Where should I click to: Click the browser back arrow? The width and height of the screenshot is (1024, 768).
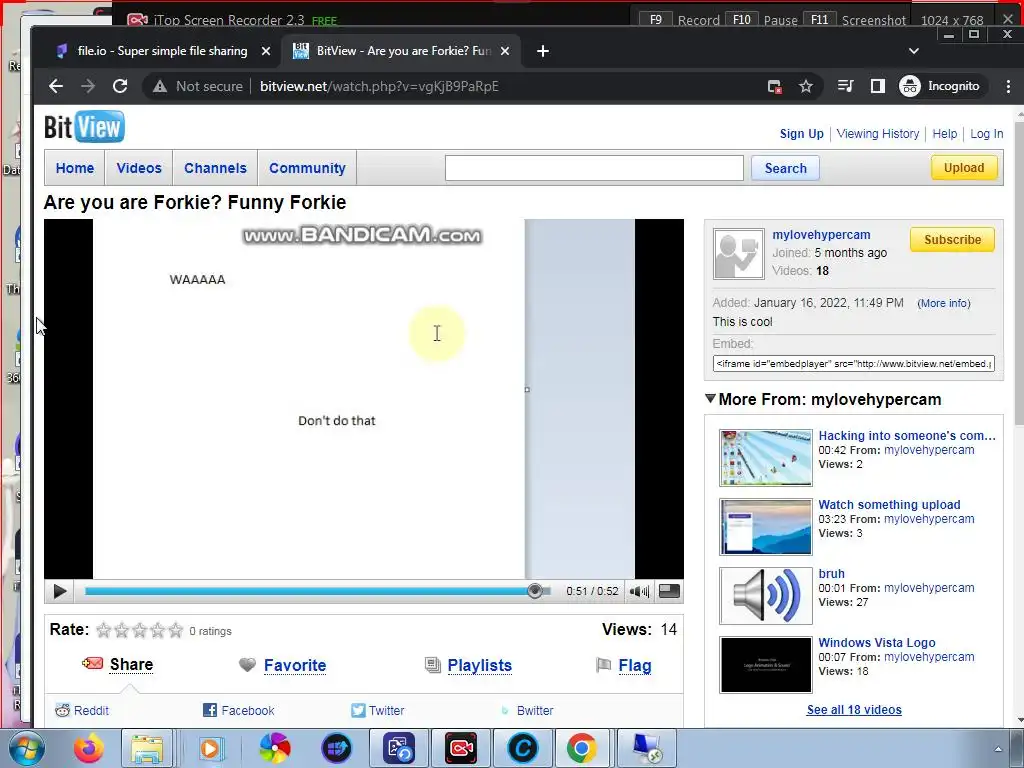[56, 86]
